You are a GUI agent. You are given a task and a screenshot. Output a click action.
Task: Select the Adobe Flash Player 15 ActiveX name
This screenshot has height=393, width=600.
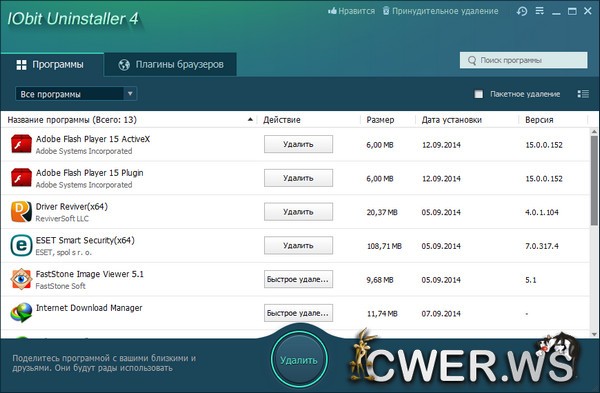93,139
